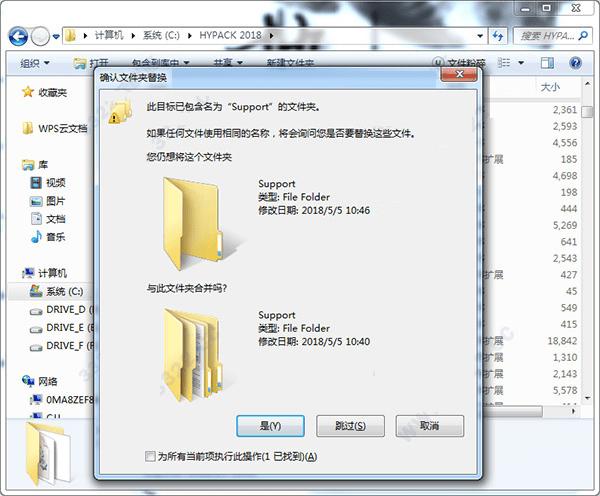Viewport: 600px width, 496px height.
Task: Select 系统 (C:) in the address breadcrumb
Action: pyautogui.click(x=161, y=36)
